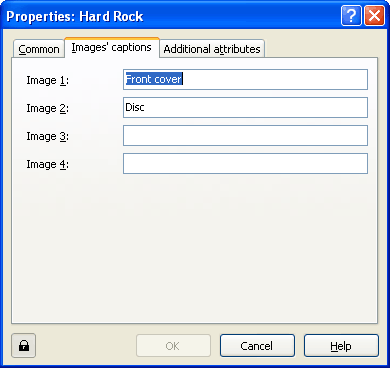Place cursor in the Image 4 caption field
The width and height of the screenshot is (390, 368).
[245, 163]
